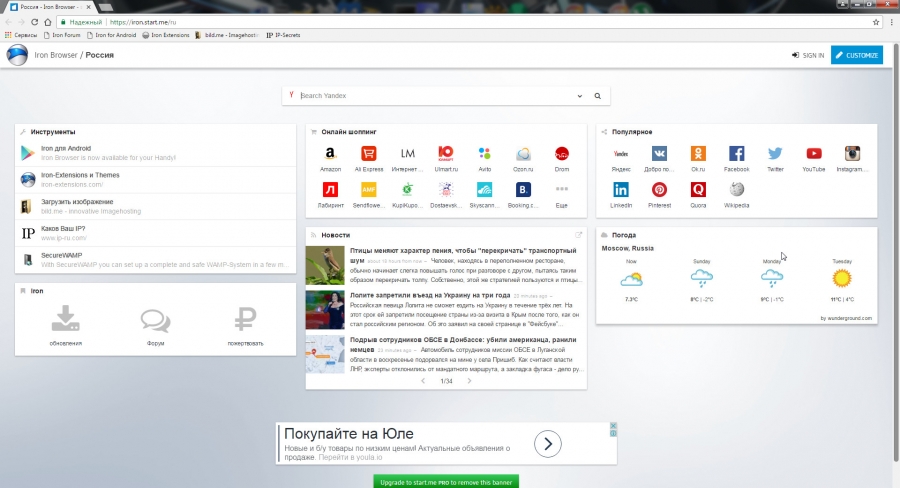Click the Iron Forum bookmark
Screen dimensions: 900x488
[62, 35]
